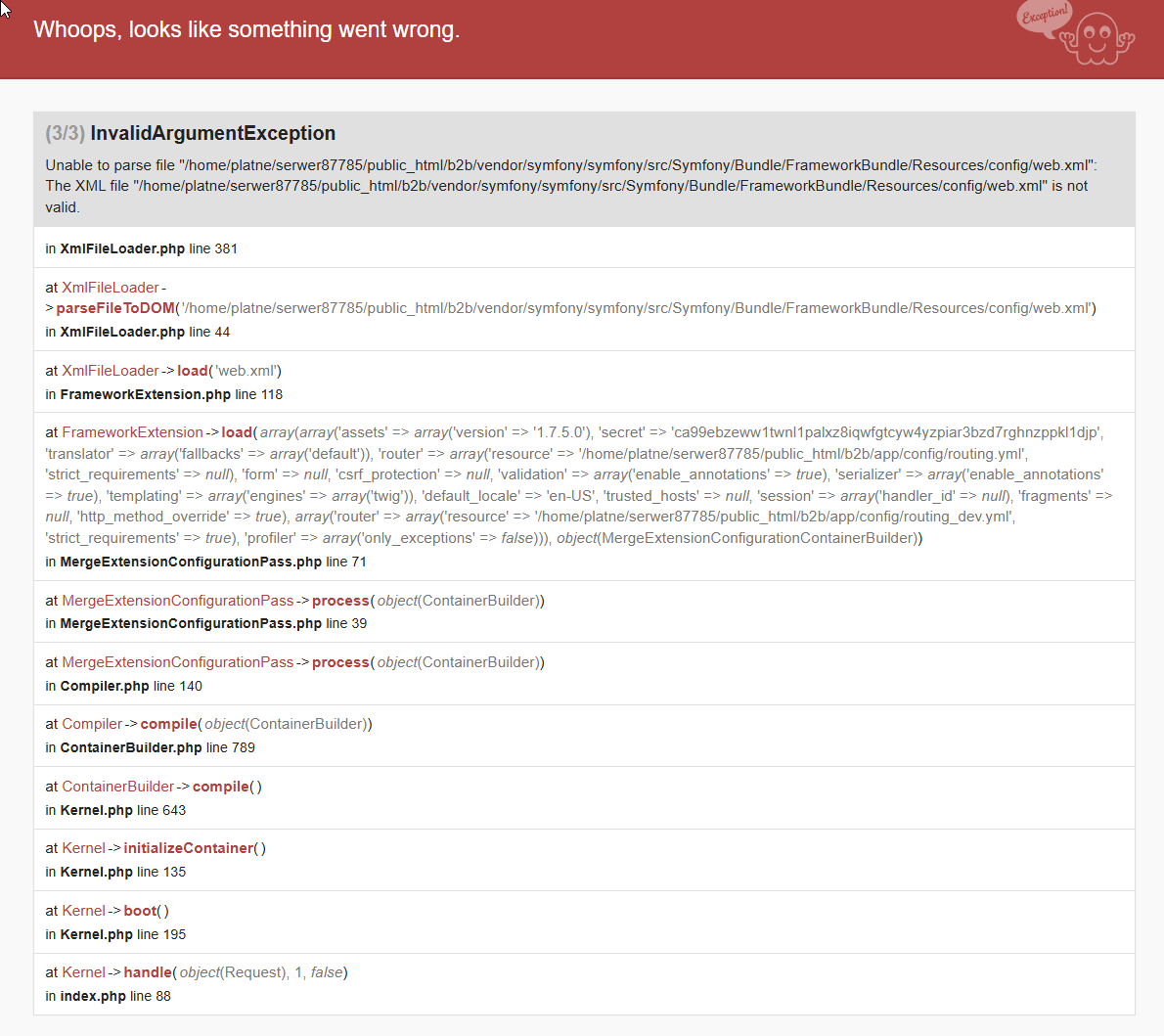
Task: Open the Kernel handle method link
Action: pos(148,972)
